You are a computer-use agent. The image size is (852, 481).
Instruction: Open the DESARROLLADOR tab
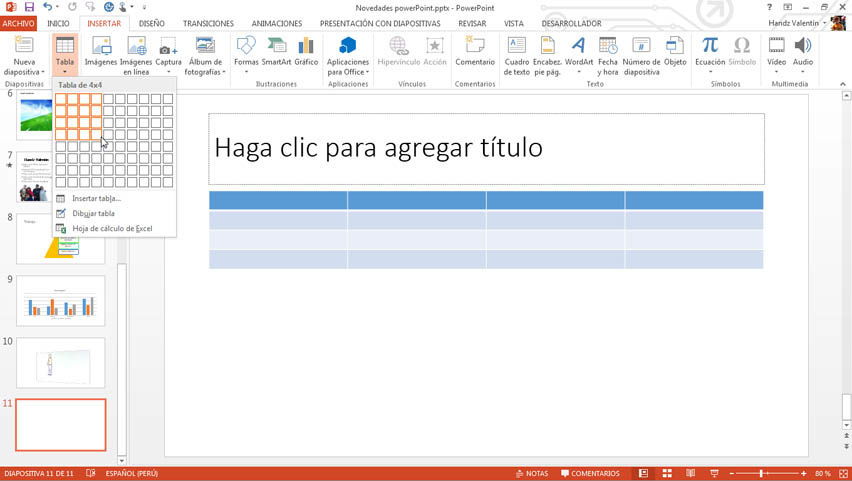pyautogui.click(x=571, y=23)
